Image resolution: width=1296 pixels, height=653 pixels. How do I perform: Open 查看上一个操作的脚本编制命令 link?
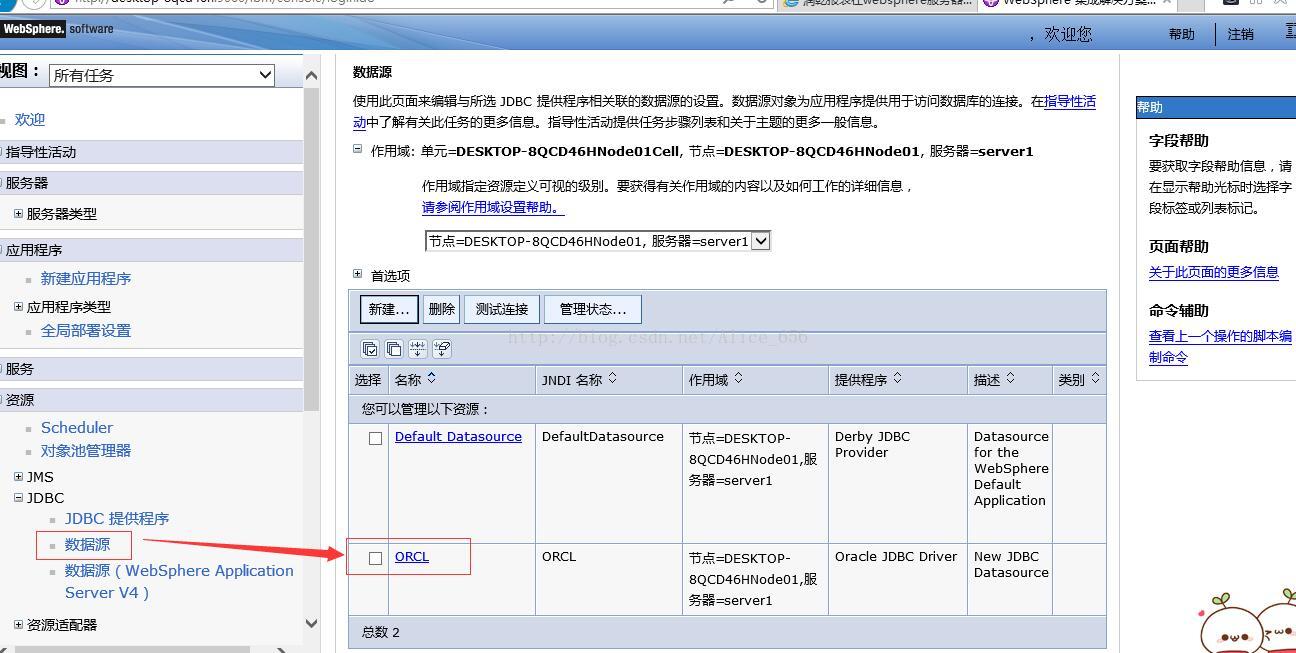1220,347
